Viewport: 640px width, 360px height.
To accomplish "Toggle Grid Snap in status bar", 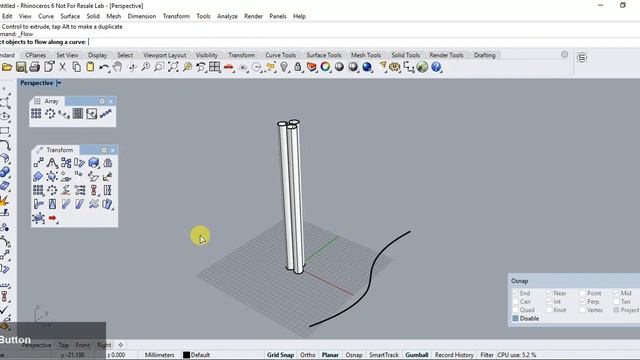I will (280, 355).
